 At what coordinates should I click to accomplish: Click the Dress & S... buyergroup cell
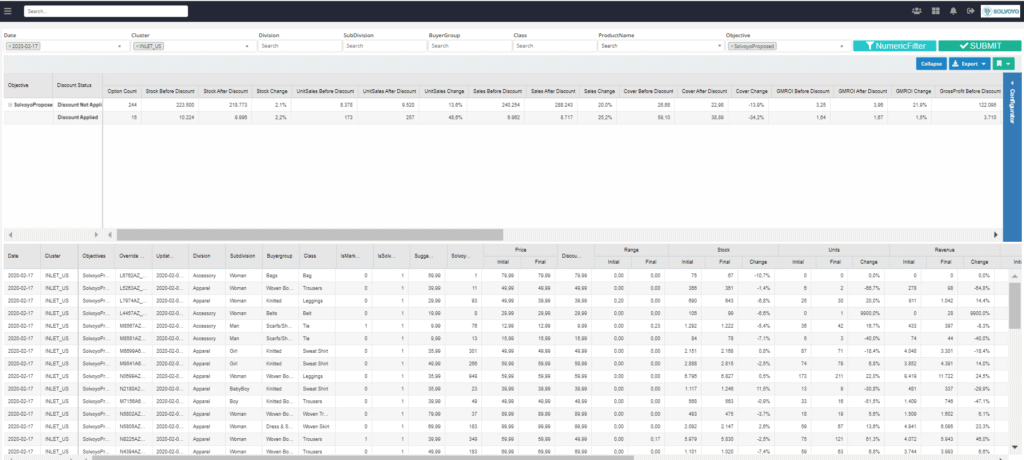(280, 425)
